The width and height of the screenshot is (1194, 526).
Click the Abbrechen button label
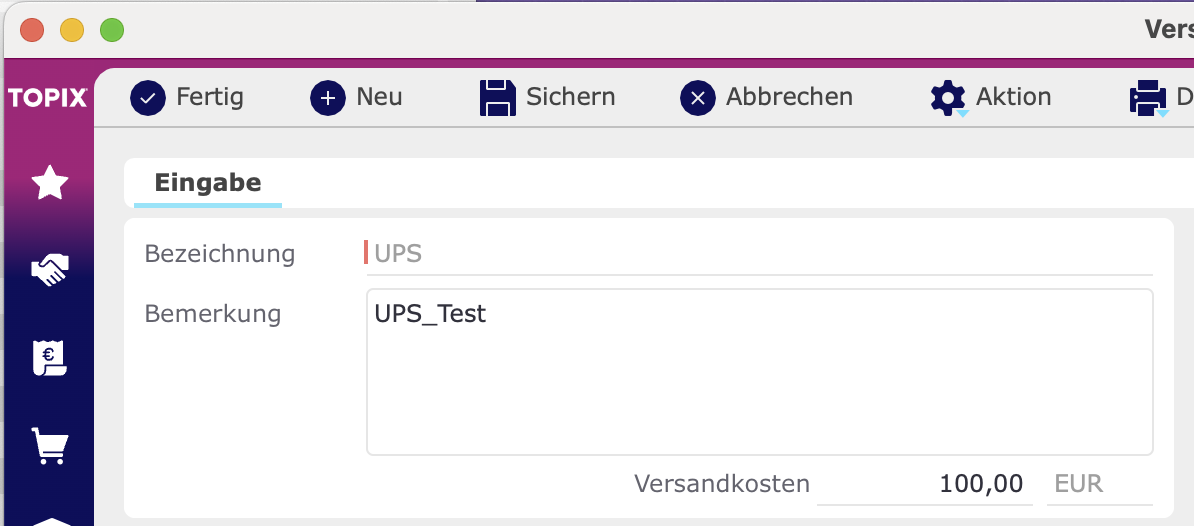pyautogui.click(x=789, y=97)
